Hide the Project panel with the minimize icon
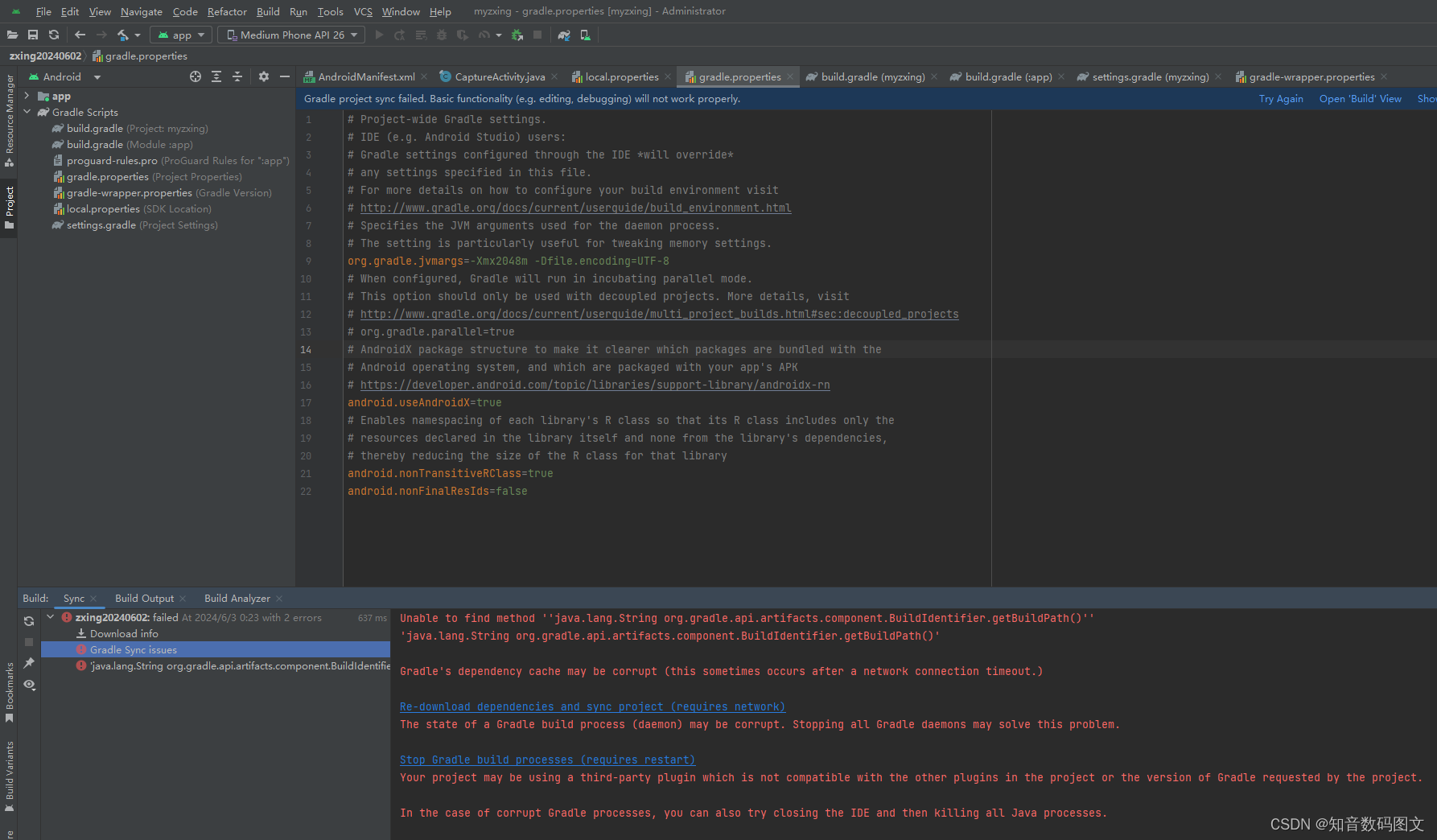The height and width of the screenshot is (840, 1437). point(285,76)
